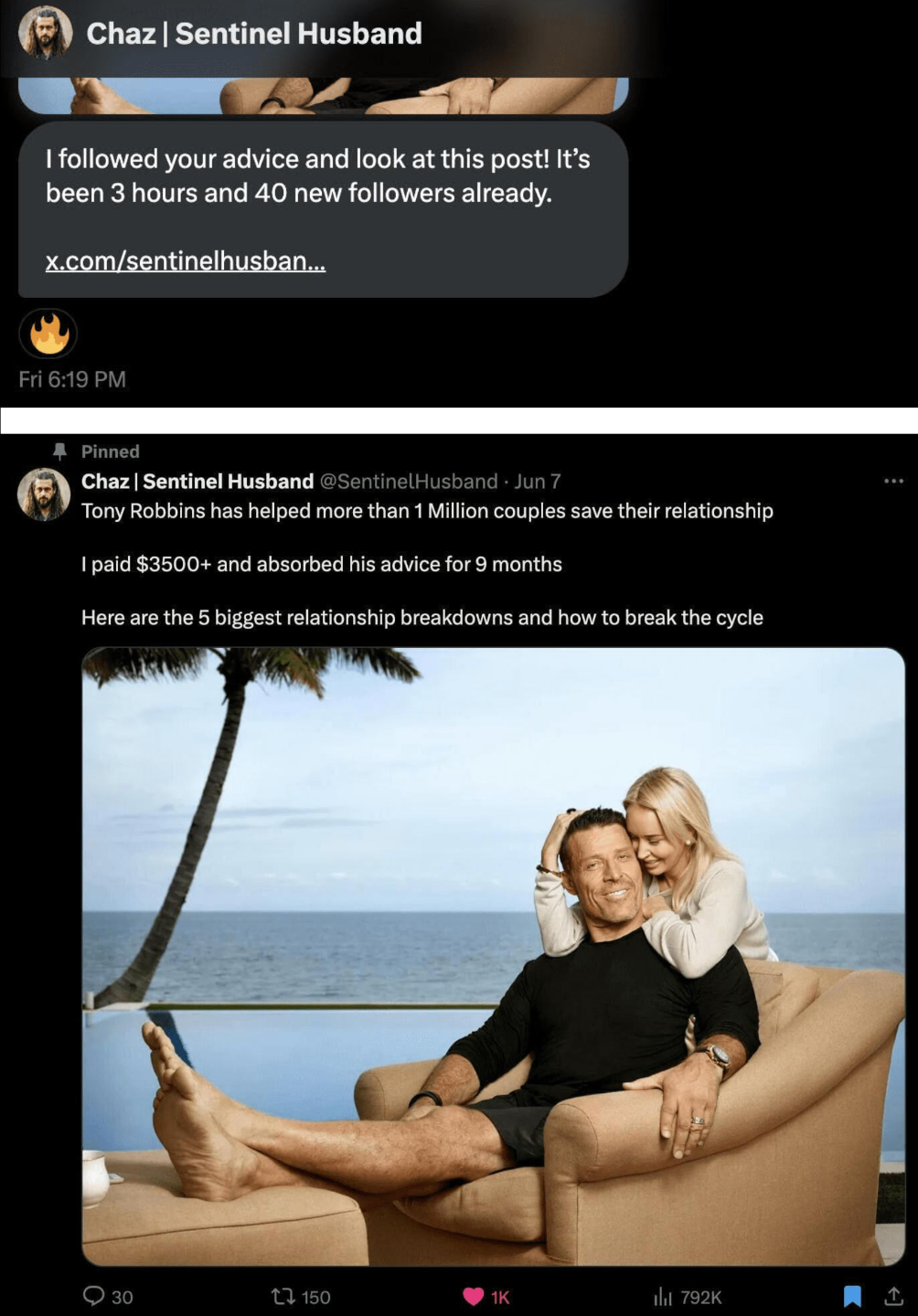The width and height of the screenshot is (918, 1316).
Task: Open the cropped image preview above the message
Action: click(x=323, y=95)
